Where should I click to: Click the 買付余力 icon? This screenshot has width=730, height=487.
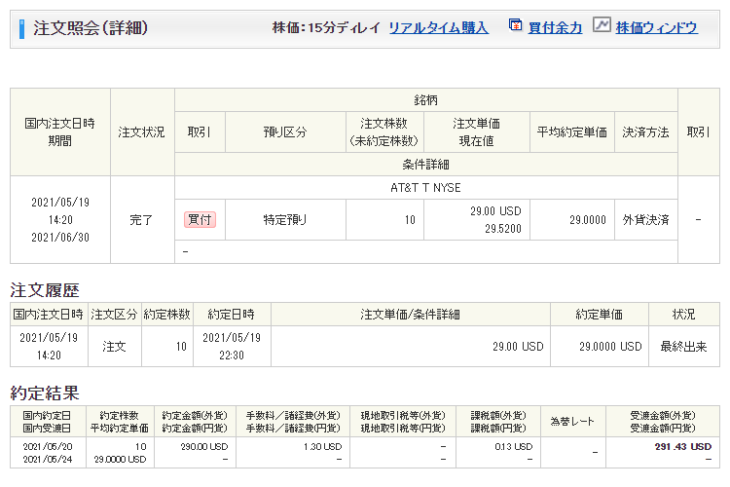(515, 26)
